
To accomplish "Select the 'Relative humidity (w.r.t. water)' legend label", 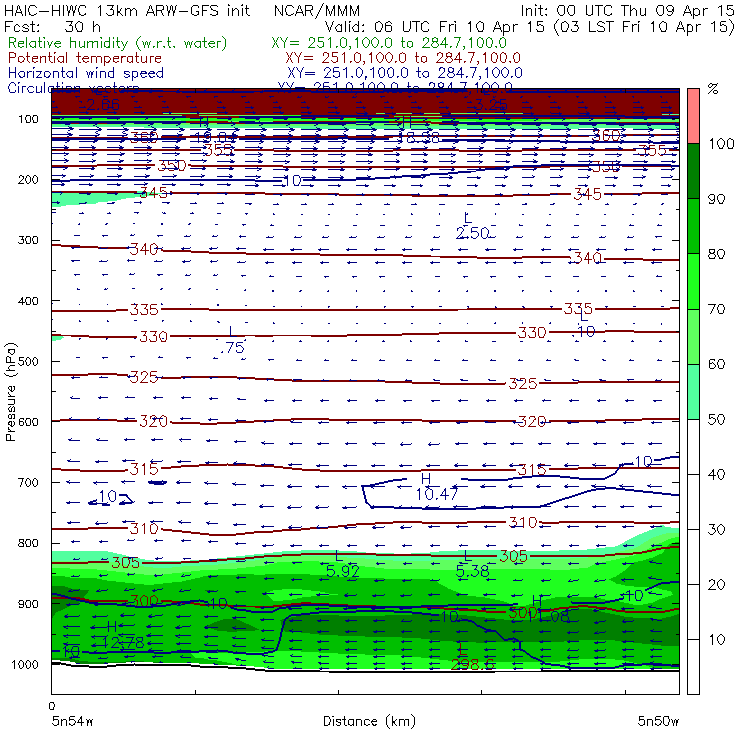I will (x=118, y=43).
